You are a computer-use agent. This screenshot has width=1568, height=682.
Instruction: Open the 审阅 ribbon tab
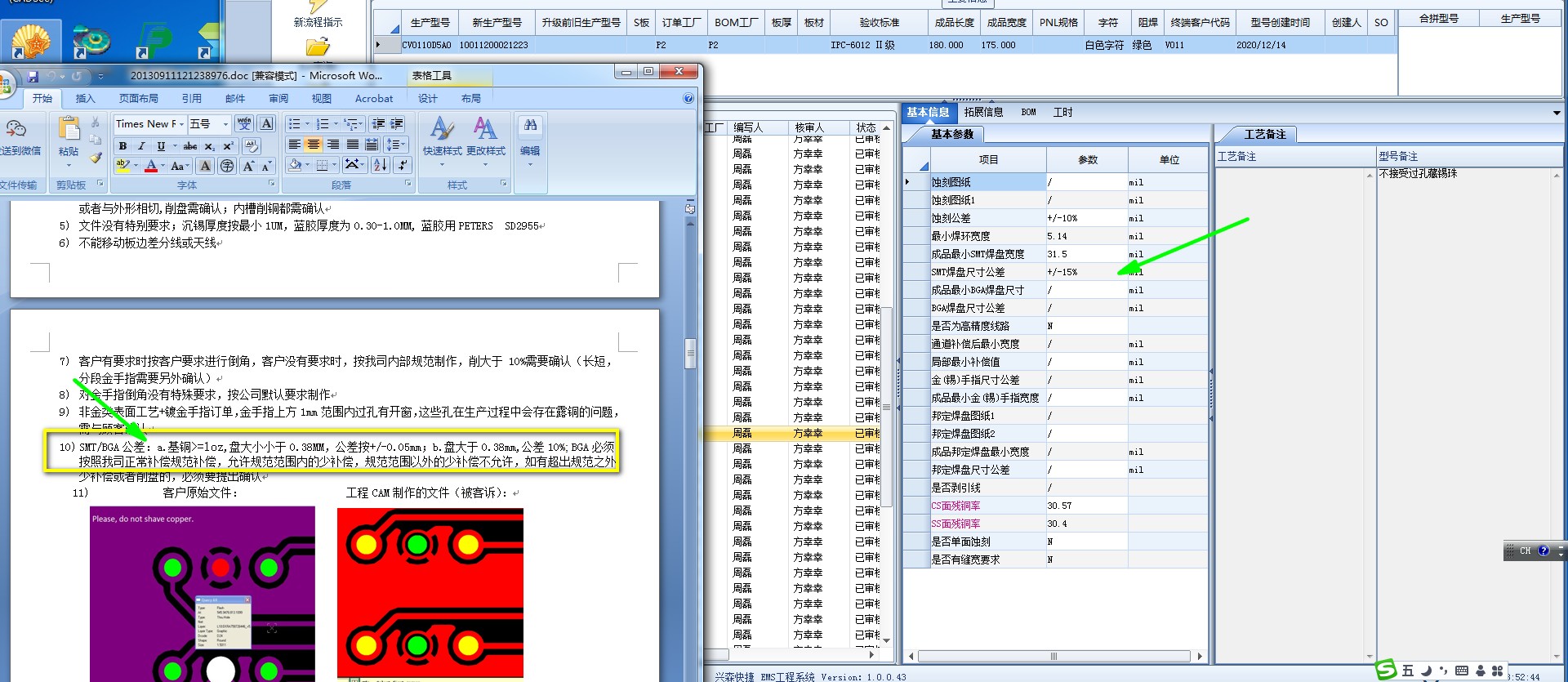[x=278, y=98]
